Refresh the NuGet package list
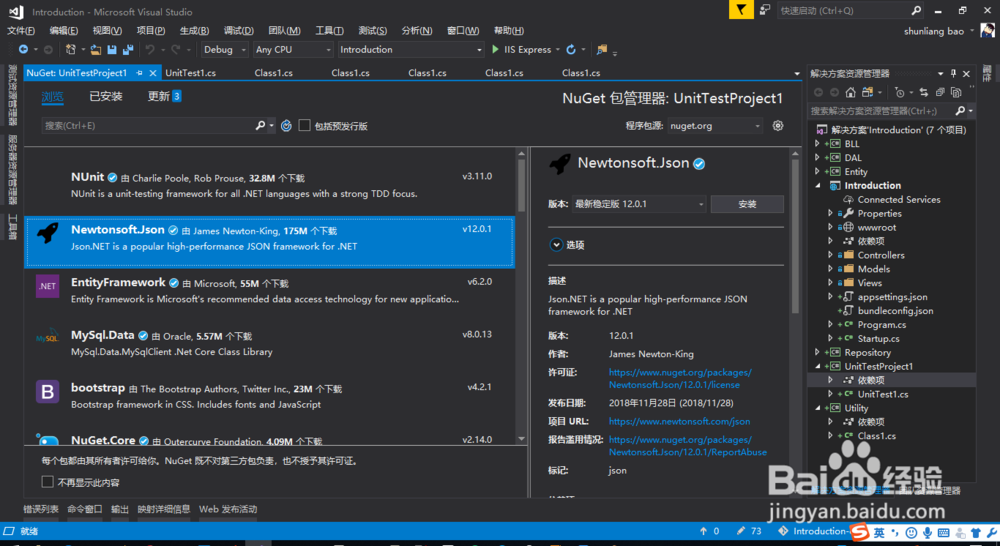Screen dimensions: 1000x546 click(x=286, y=126)
